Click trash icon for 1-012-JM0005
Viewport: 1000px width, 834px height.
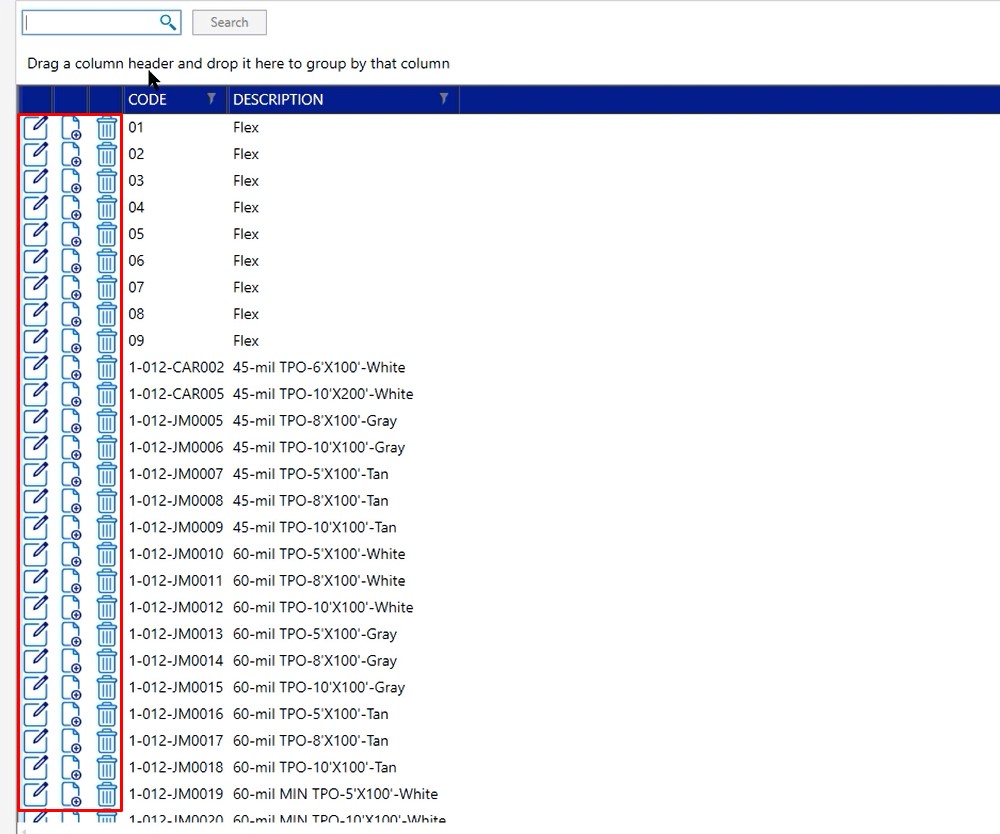[x=107, y=421]
